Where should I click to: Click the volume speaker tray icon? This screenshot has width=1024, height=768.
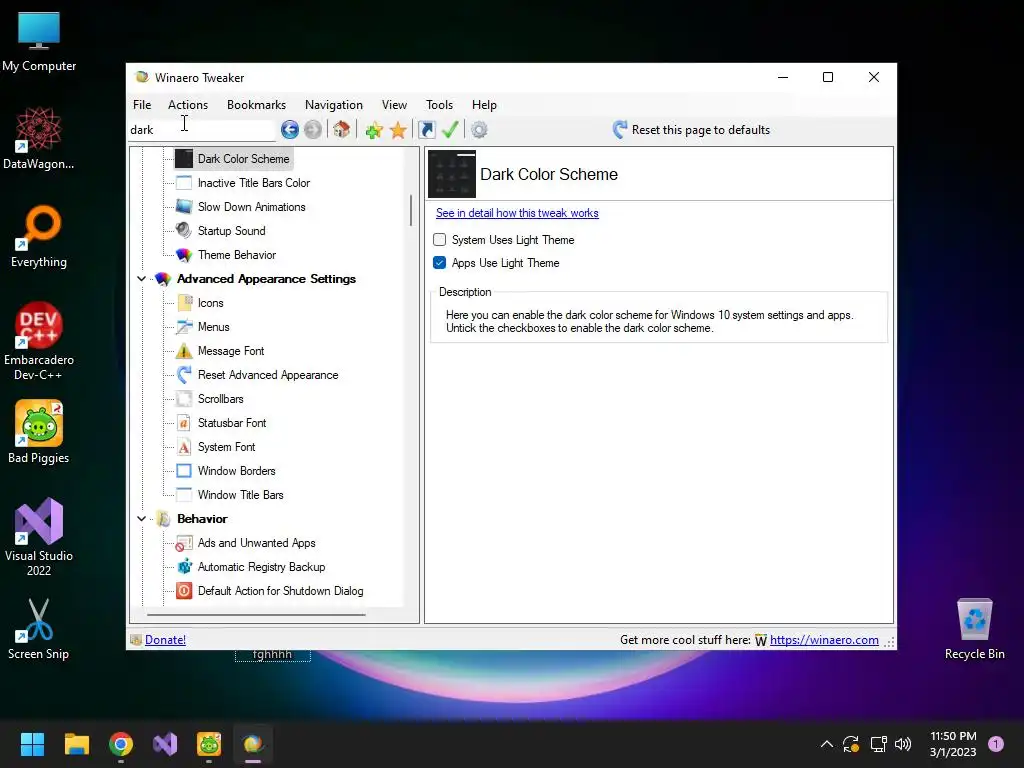903,744
